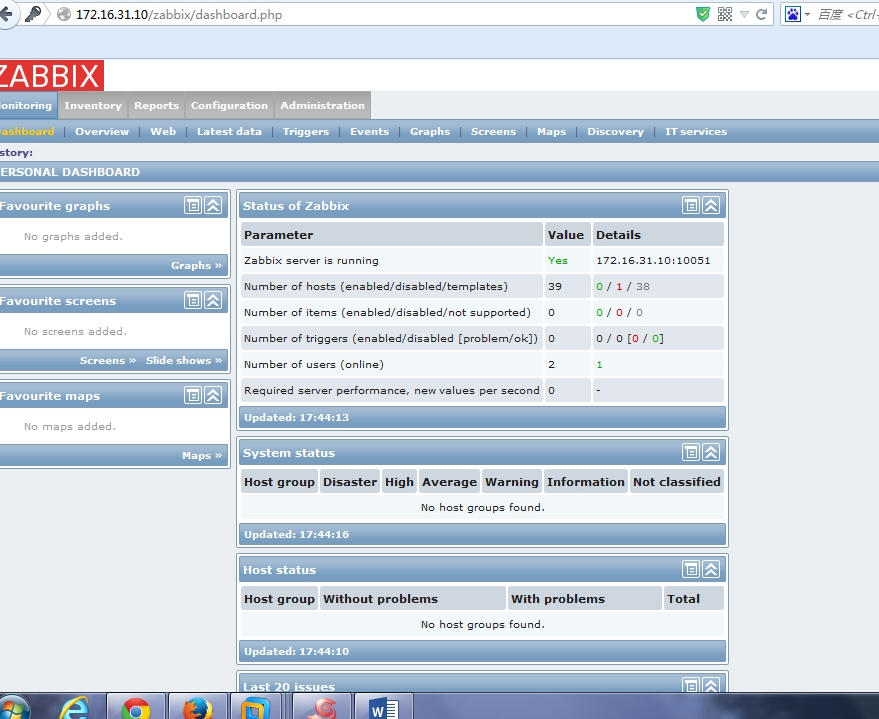Select the Web submenu item
The image size is (879, 719).
point(163,132)
